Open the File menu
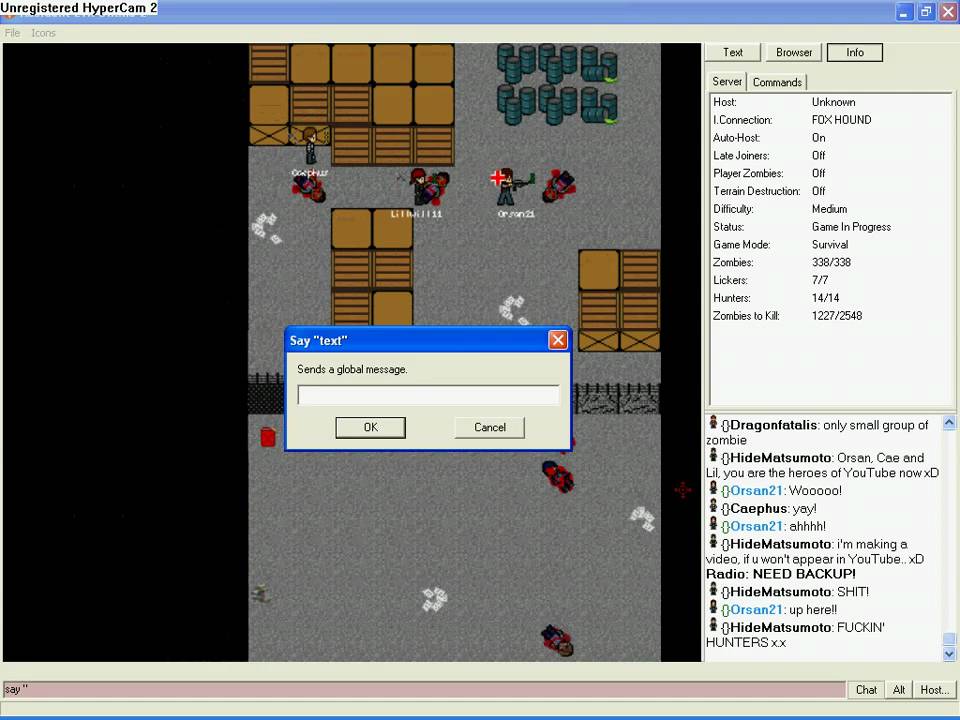Screen dimensions: 960x720 [12, 33]
